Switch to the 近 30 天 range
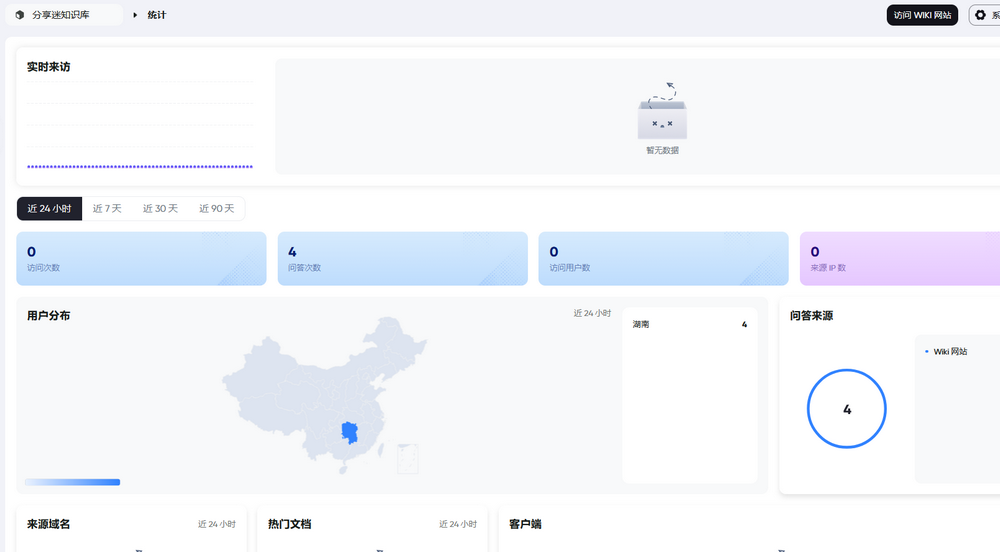Screen dimensions: 1000x552 point(160,208)
